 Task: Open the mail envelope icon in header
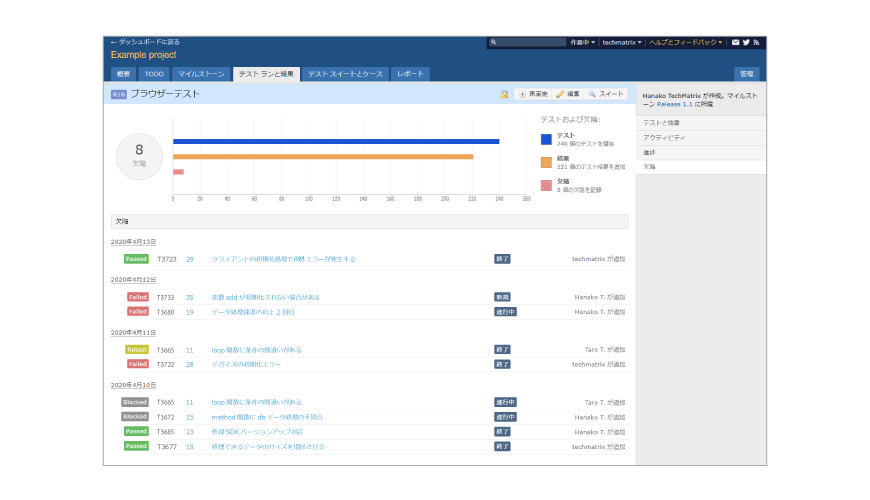pyautogui.click(x=735, y=42)
